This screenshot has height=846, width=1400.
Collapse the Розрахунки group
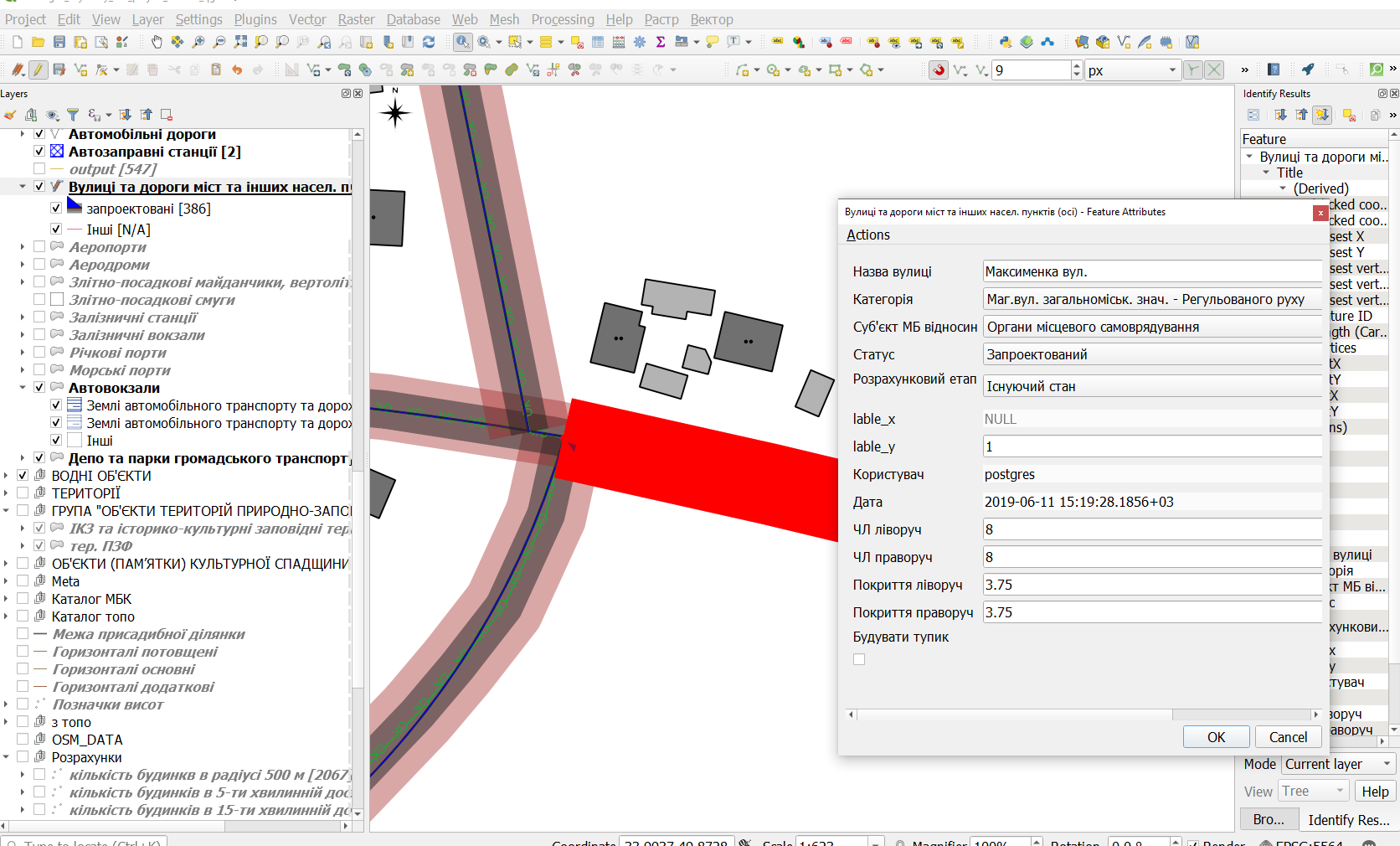[6, 757]
